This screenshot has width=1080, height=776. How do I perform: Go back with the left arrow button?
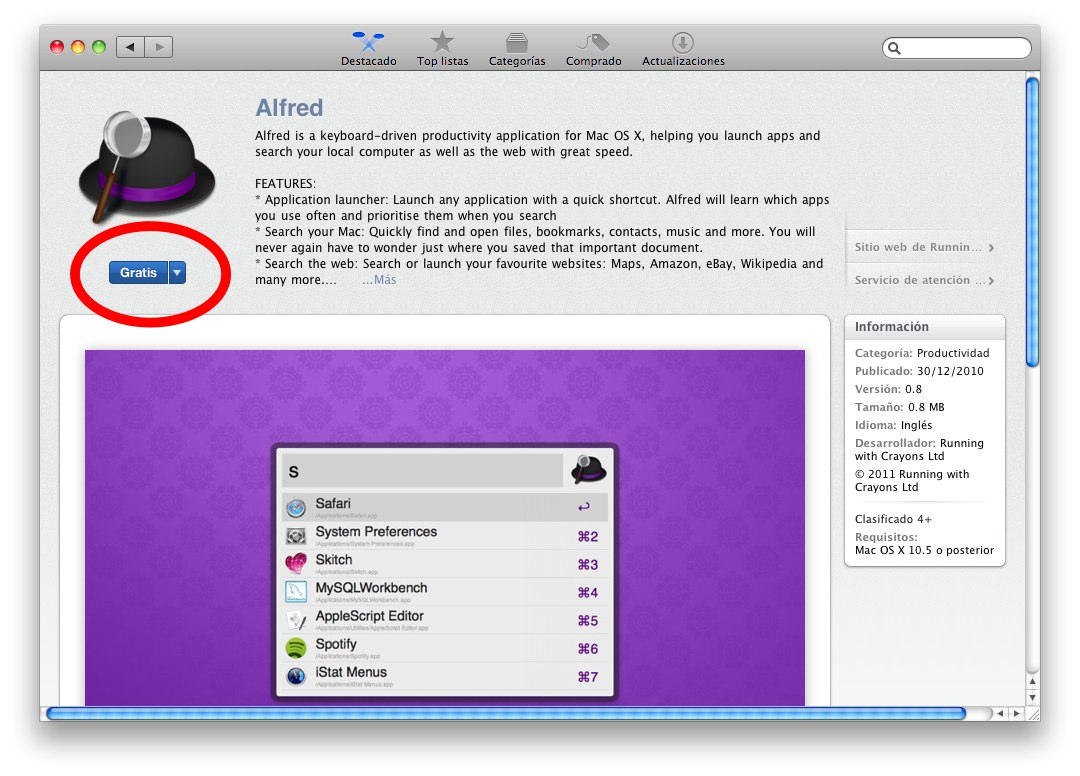pos(130,47)
